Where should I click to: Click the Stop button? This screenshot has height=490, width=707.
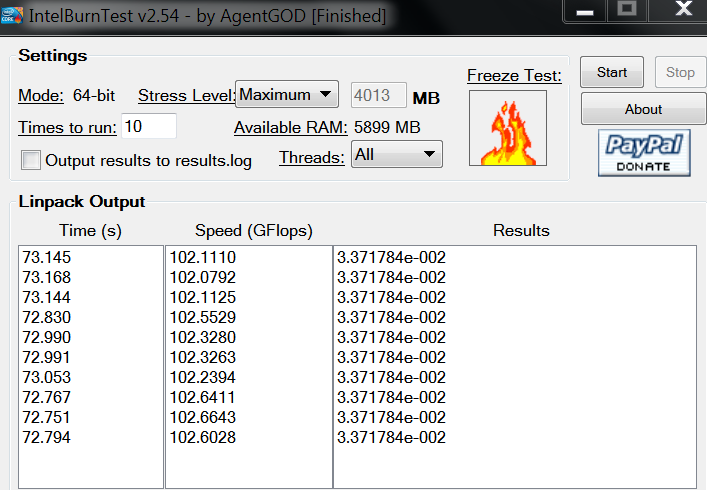pos(680,72)
